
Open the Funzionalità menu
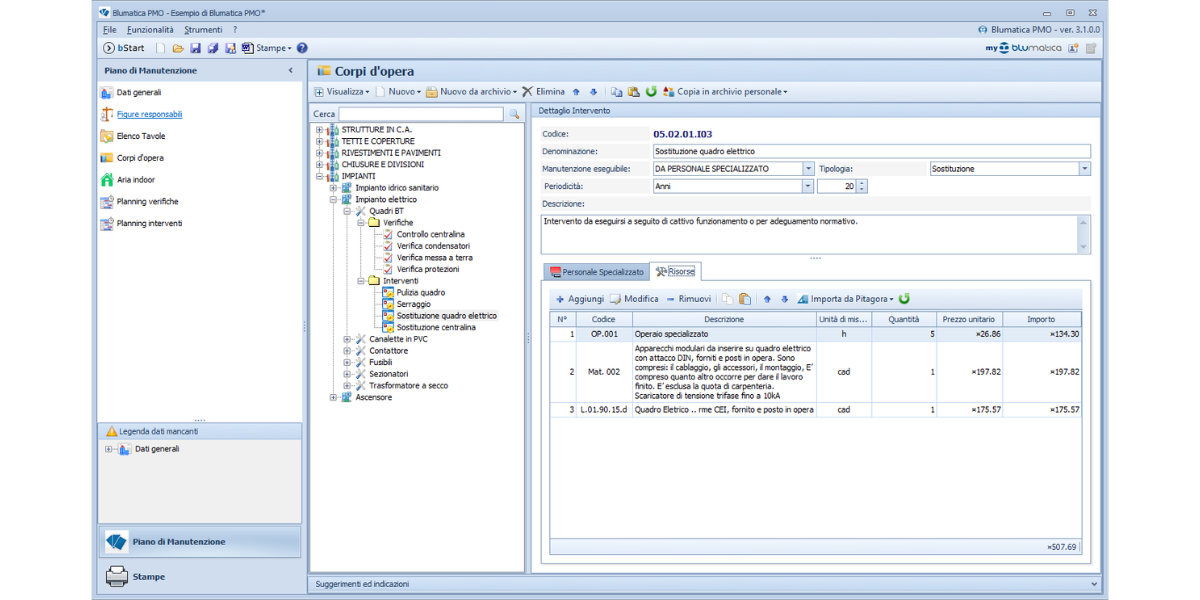click(x=150, y=30)
